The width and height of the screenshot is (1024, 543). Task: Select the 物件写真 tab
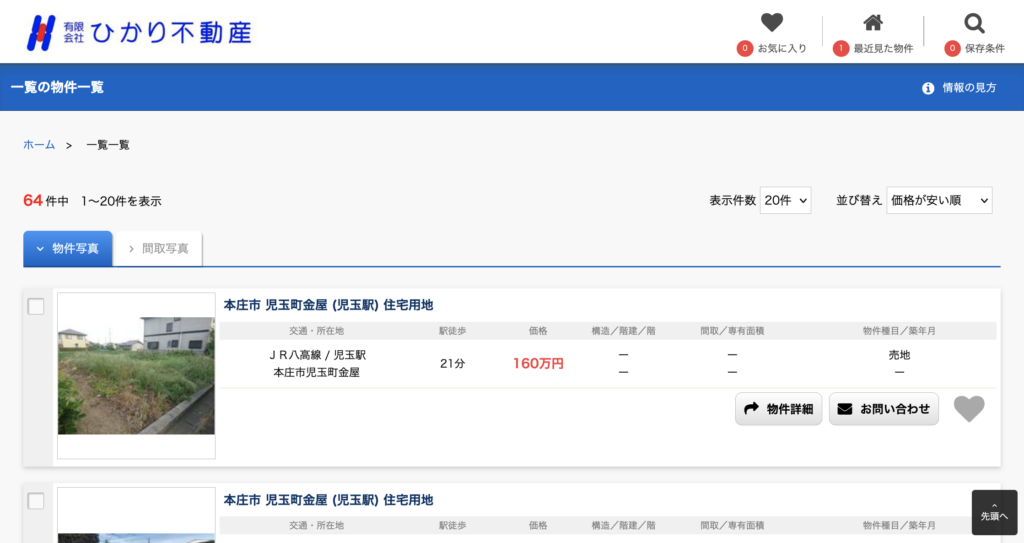68,248
